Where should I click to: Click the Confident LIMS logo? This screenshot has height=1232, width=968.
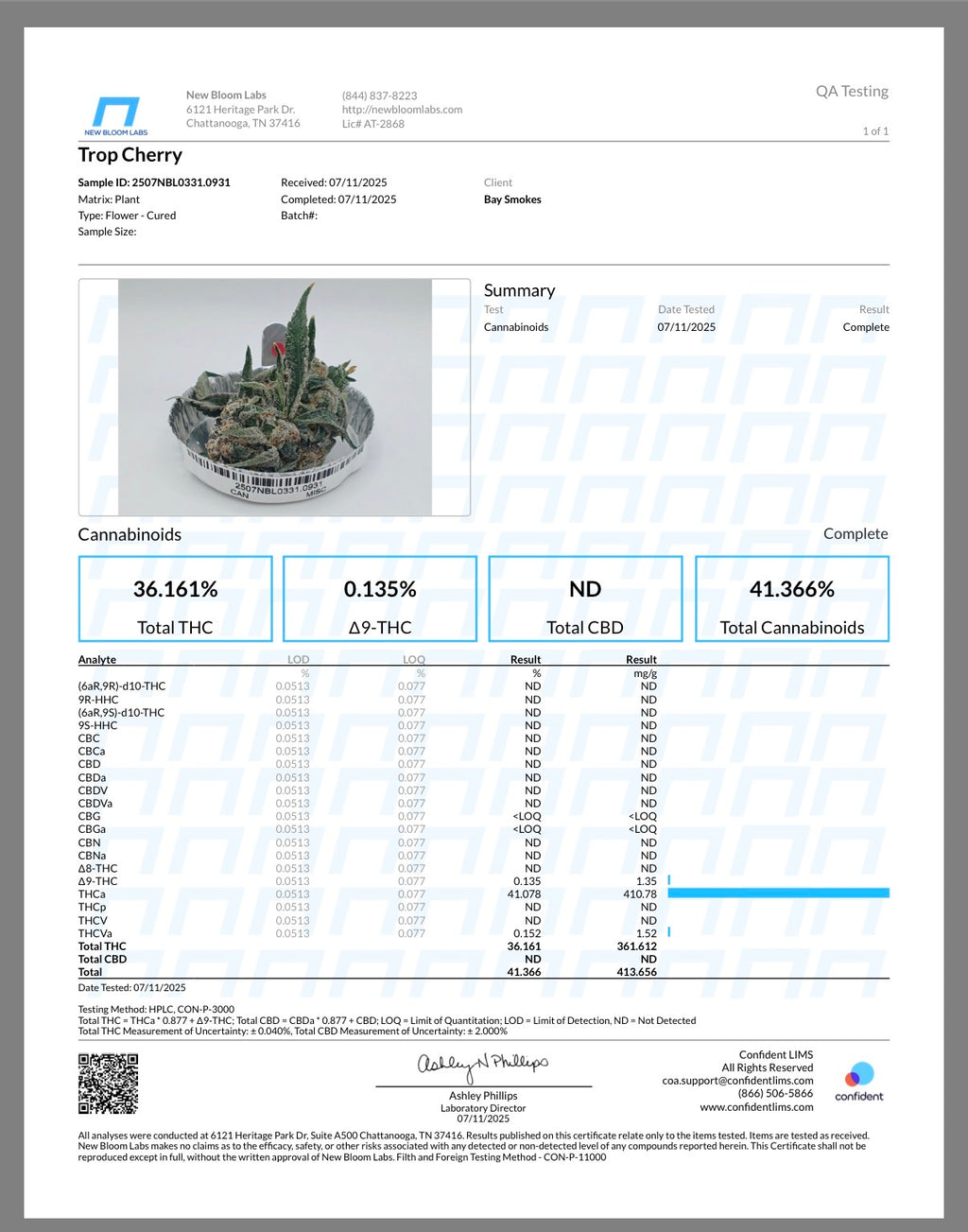click(858, 1082)
